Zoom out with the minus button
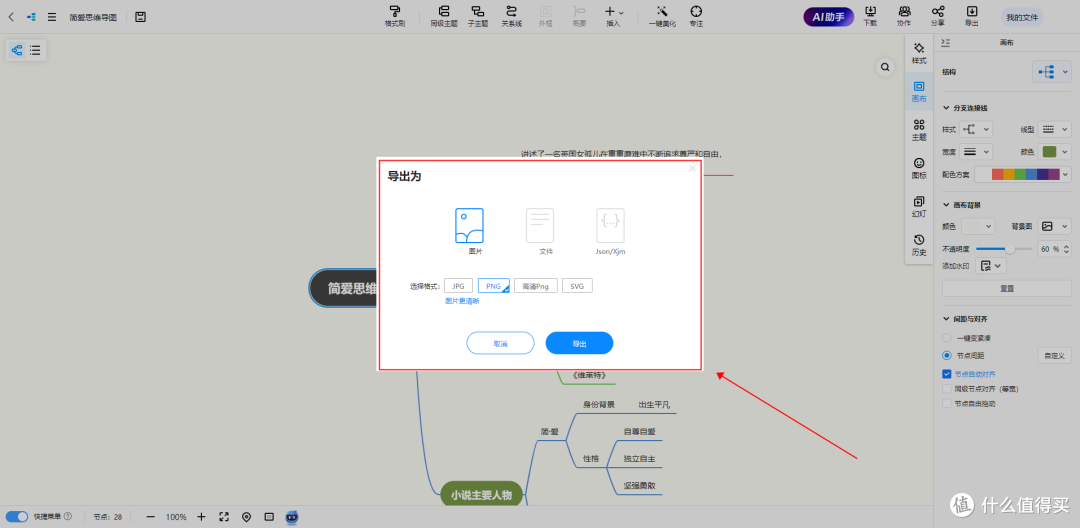 (x=150, y=516)
